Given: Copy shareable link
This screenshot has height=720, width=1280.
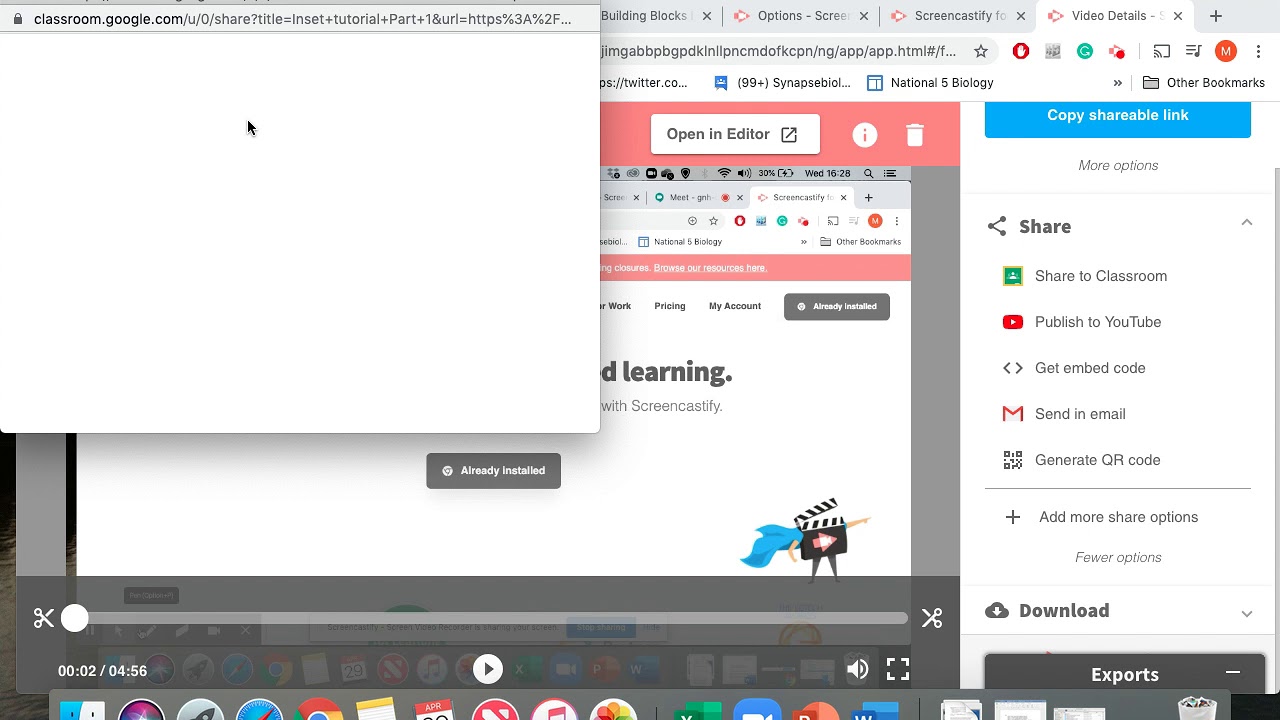Looking at the screenshot, I should click(1118, 116).
